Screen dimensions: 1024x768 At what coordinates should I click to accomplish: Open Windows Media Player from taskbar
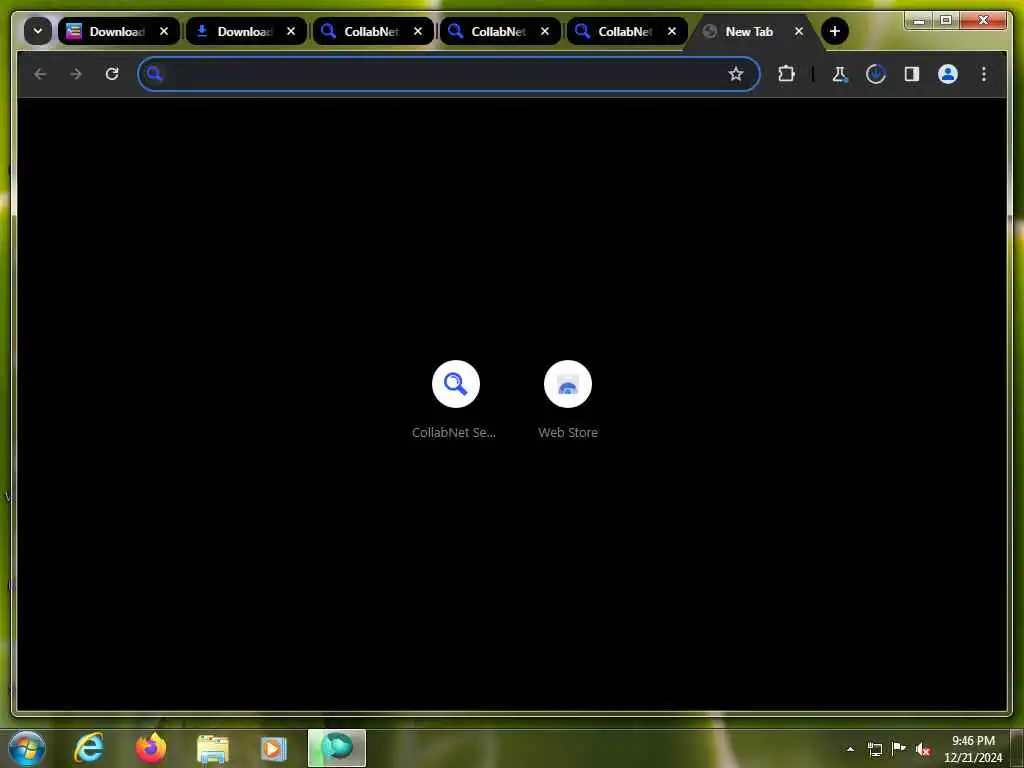[x=274, y=748]
